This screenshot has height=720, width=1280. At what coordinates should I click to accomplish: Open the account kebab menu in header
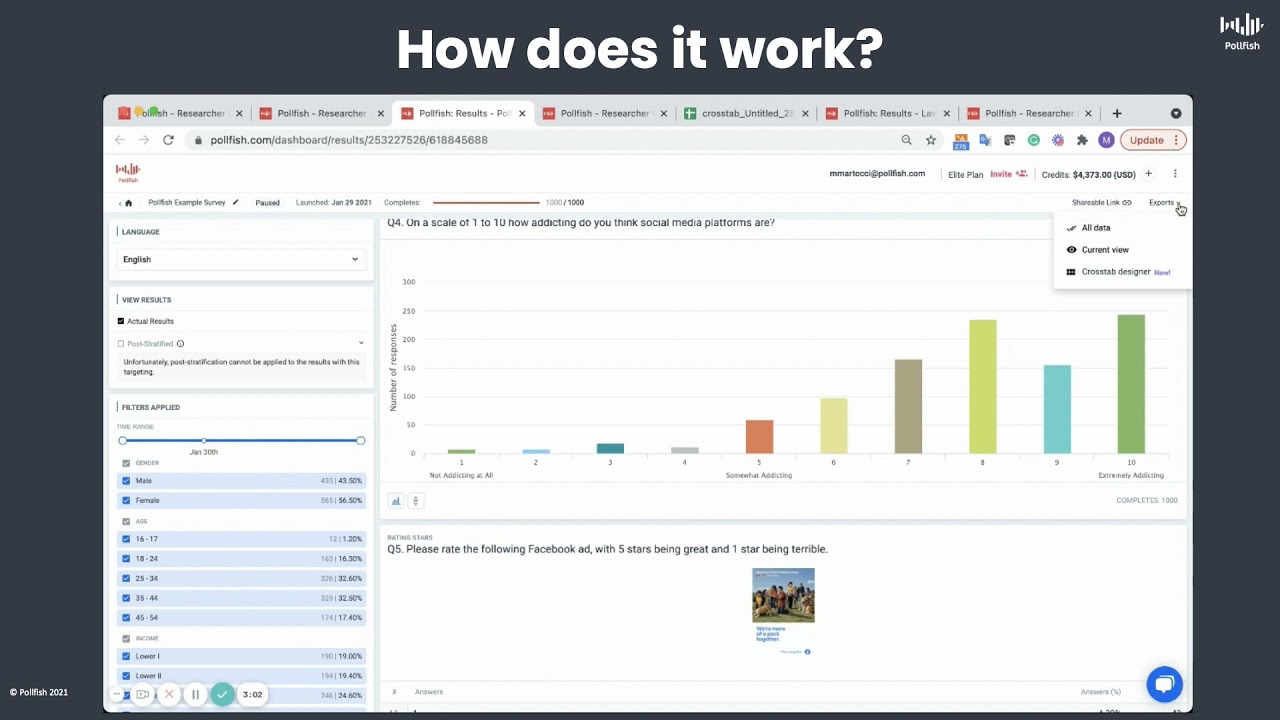coord(1175,174)
